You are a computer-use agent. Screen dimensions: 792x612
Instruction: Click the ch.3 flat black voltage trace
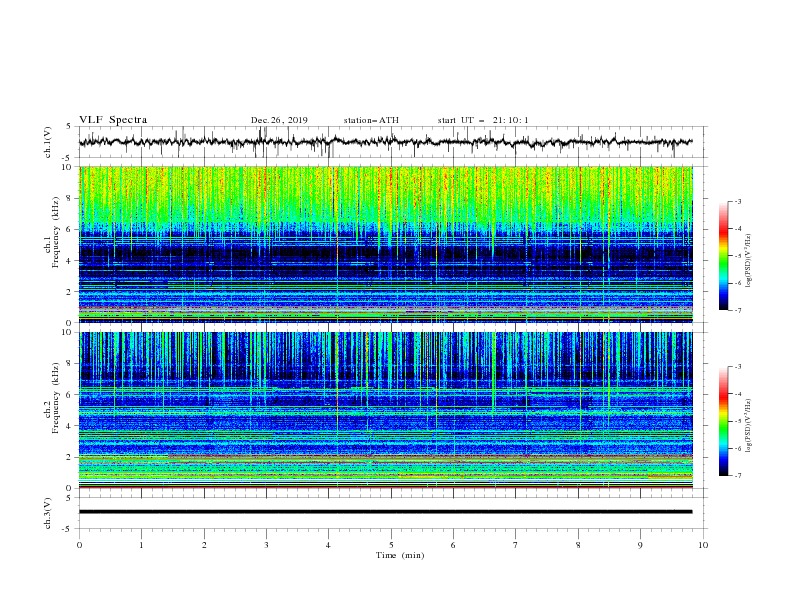point(385,512)
